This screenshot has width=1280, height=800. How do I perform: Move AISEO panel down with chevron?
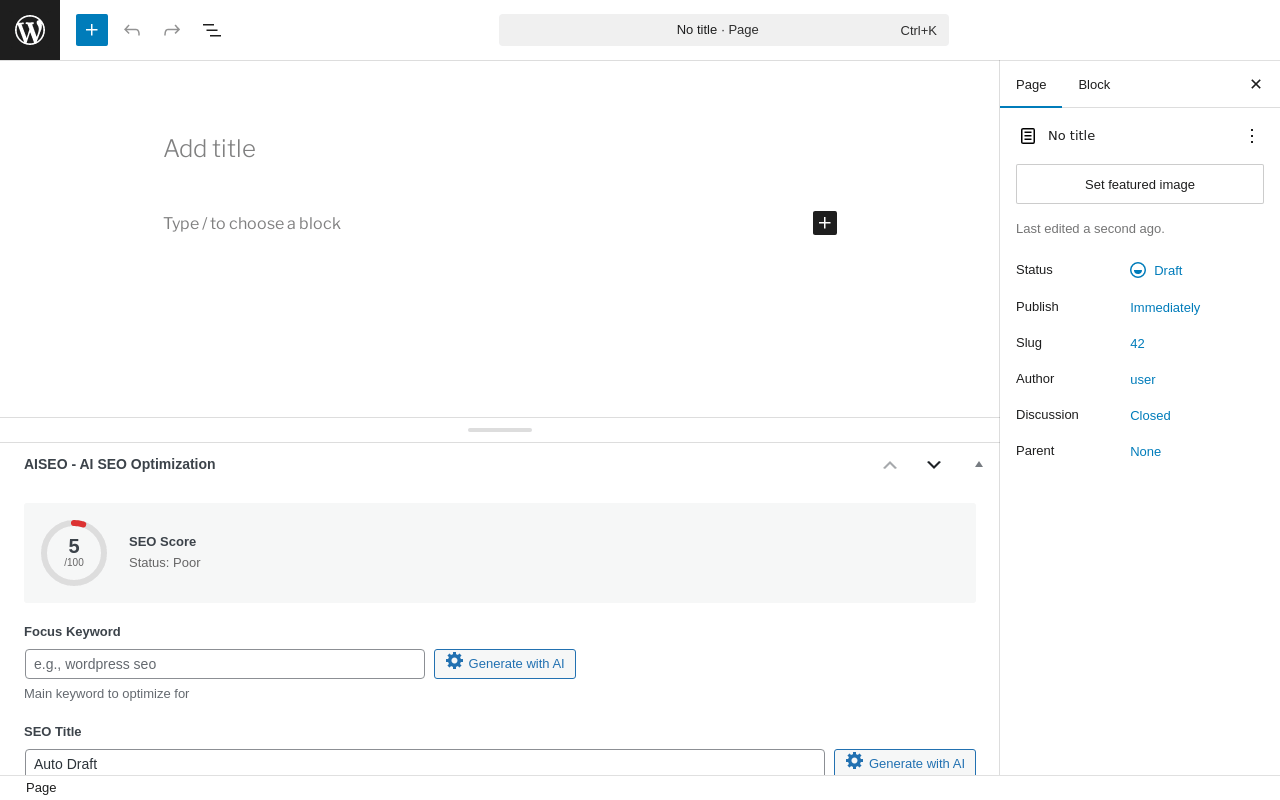(934, 465)
